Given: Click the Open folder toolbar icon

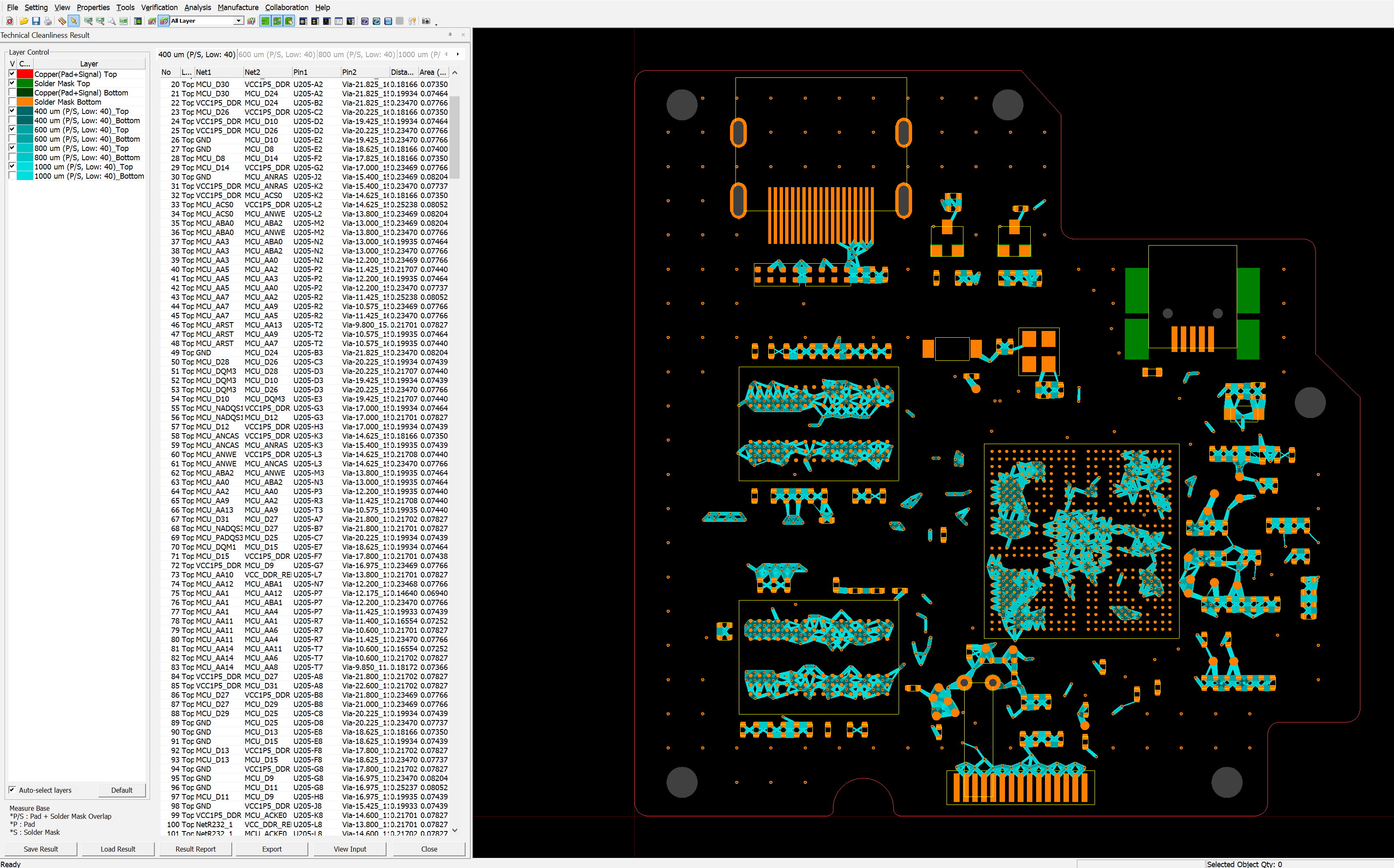Looking at the screenshot, I should coord(24,21).
